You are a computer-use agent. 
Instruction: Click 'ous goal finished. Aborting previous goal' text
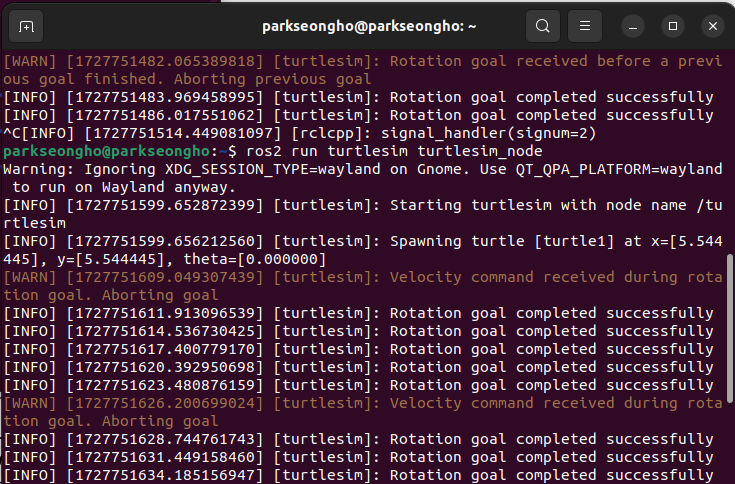pos(187,79)
